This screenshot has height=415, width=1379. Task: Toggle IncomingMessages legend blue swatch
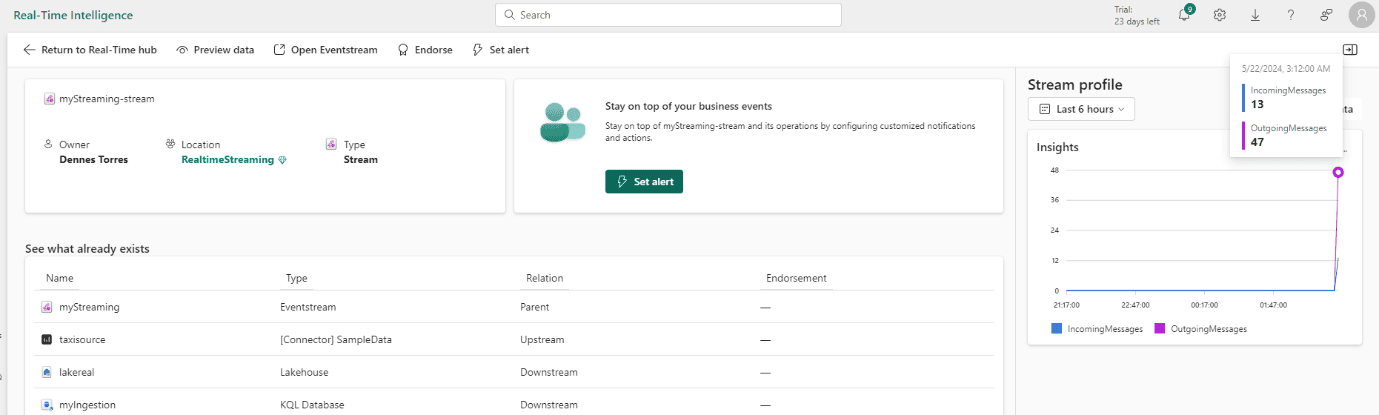coord(1057,328)
